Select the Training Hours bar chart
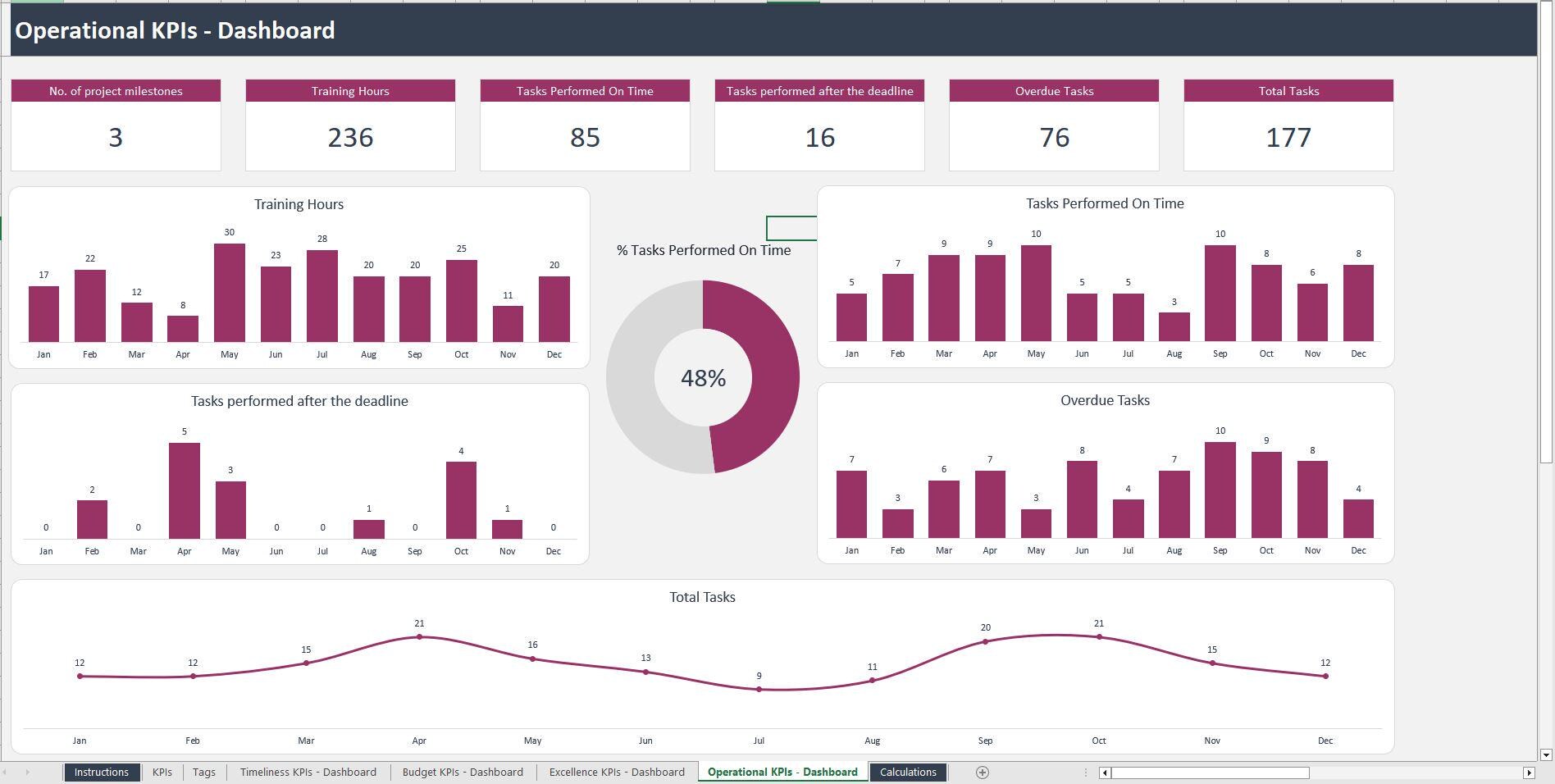1555x784 pixels. pyautogui.click(x=299, y=279)
